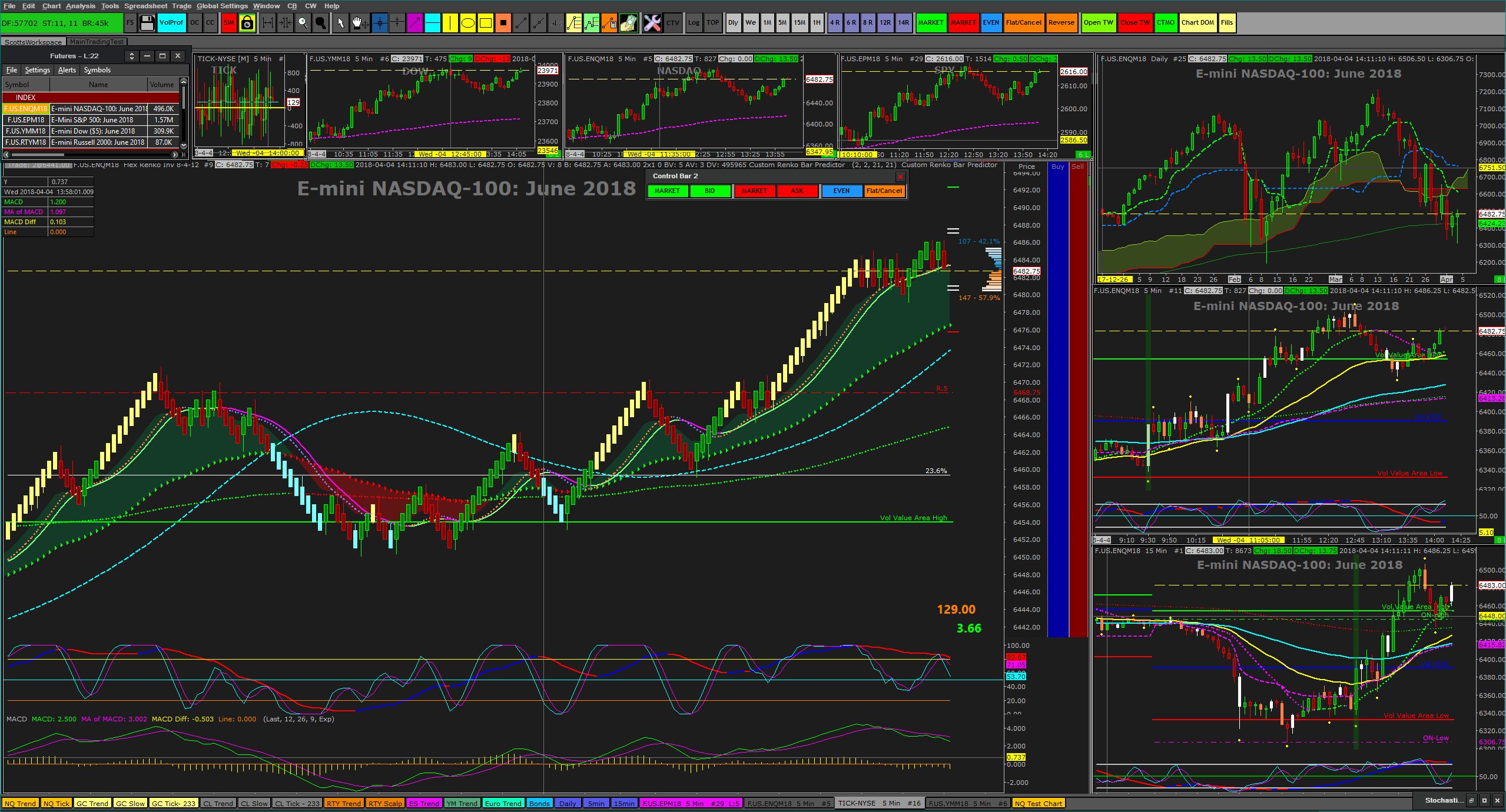This screenshot has width=1506, height=812.
Task: Toggle SIM trade simulation mode
Action: [x=229, y=23]
